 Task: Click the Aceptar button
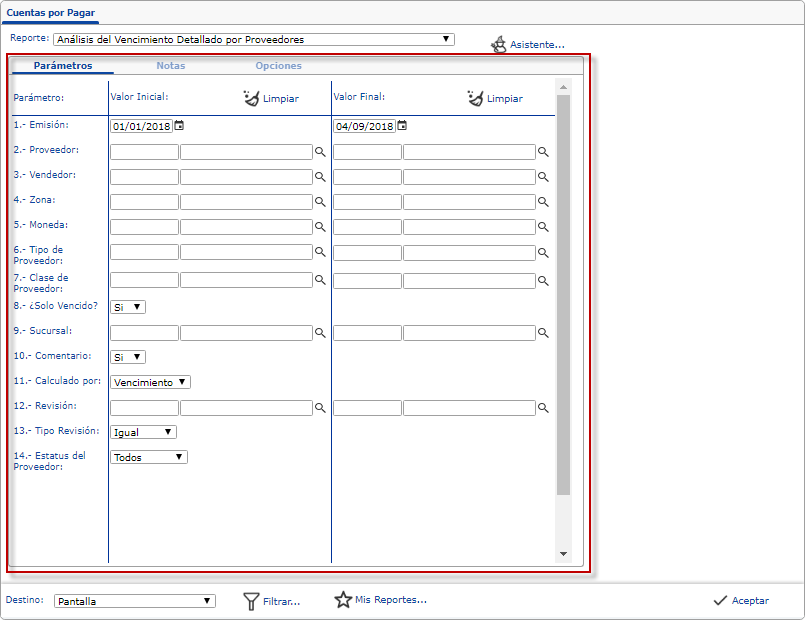click(x=740, y=601)
